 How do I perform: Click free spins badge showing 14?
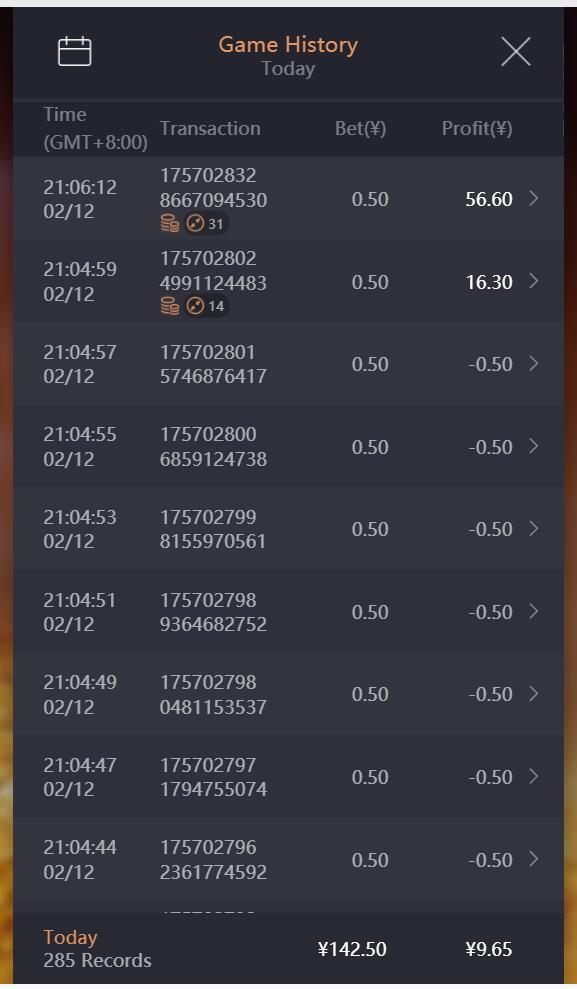[206, 307]
